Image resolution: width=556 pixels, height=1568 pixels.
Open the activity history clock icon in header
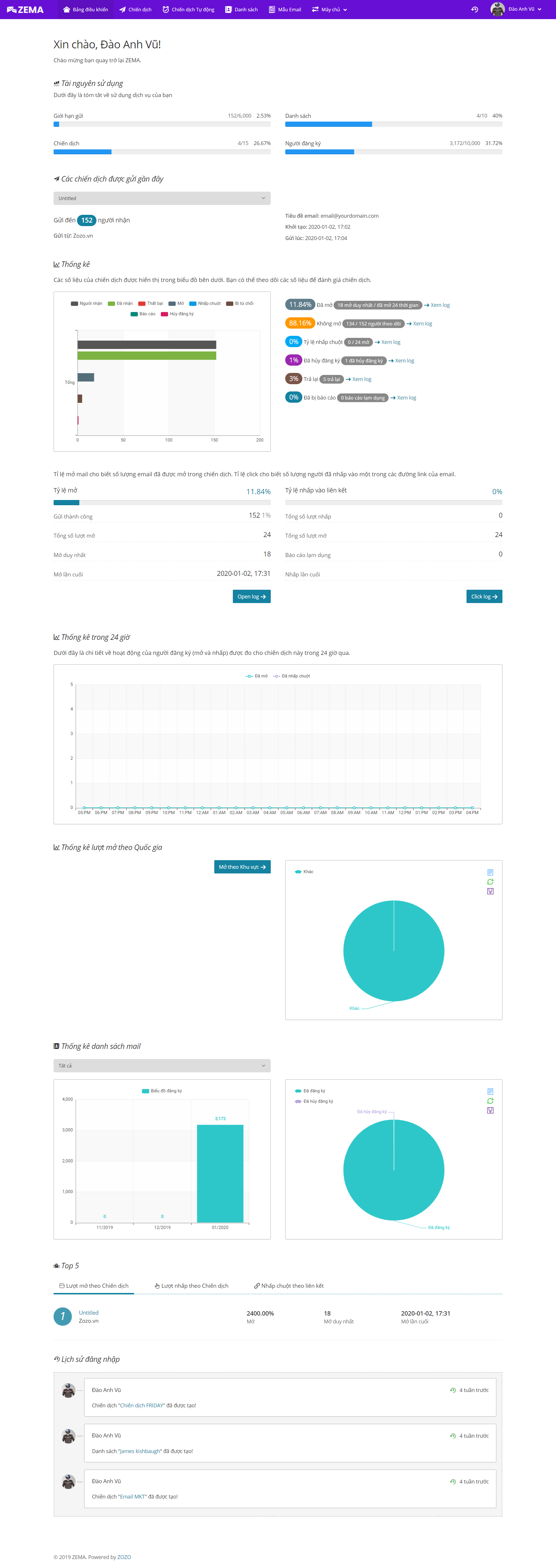click(474, 10)
